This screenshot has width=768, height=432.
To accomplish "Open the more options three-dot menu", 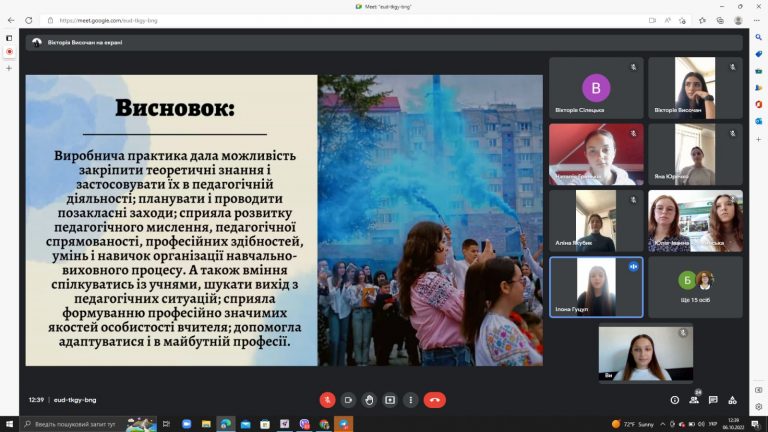I will [x=410, y=400].
